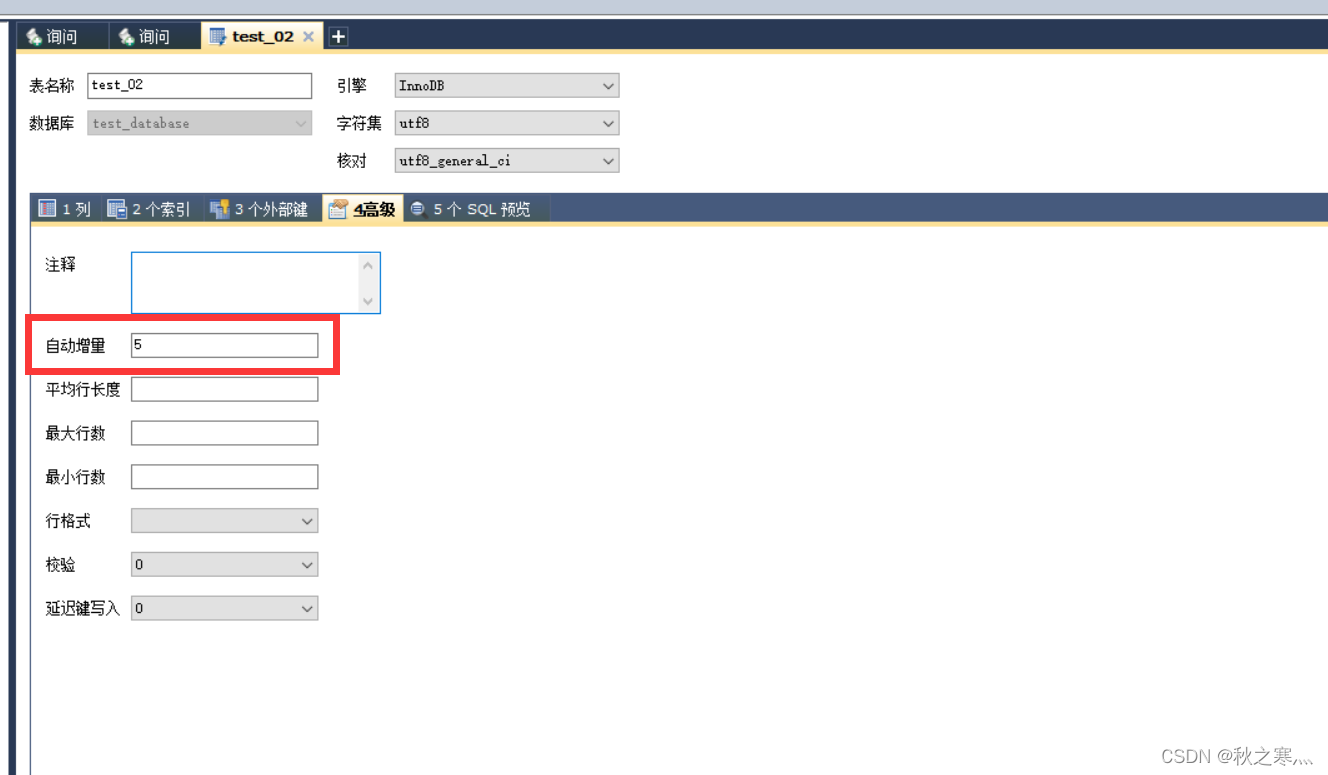Switch to the 1 列 columns tab
Viewport: 1328px width, 775px height.
coord(65,209)
